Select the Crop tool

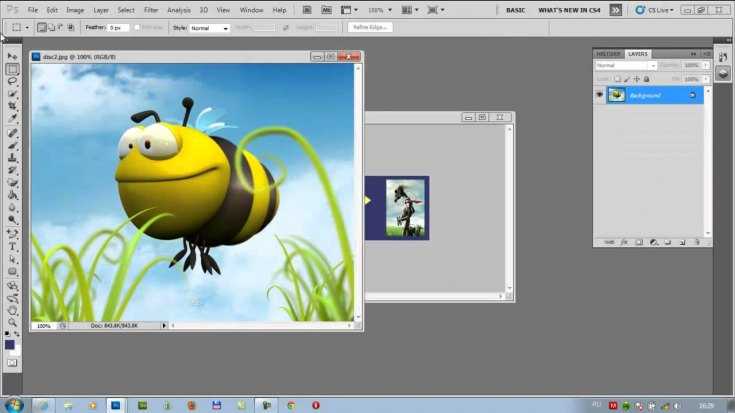12,106
